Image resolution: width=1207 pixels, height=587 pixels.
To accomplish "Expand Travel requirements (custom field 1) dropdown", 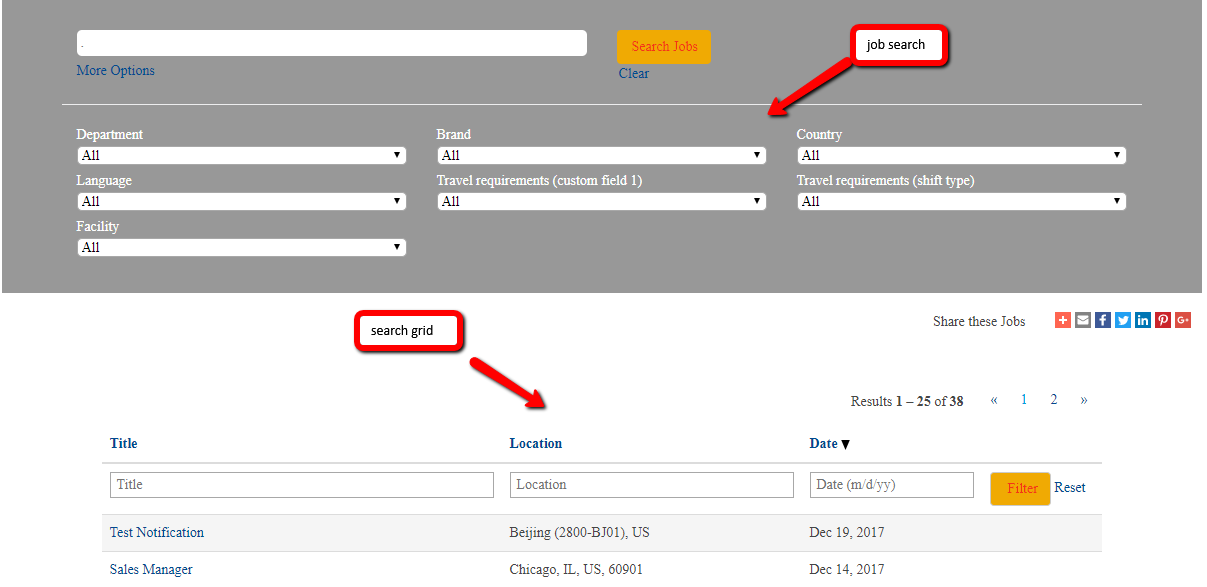I will click(602, 201).
